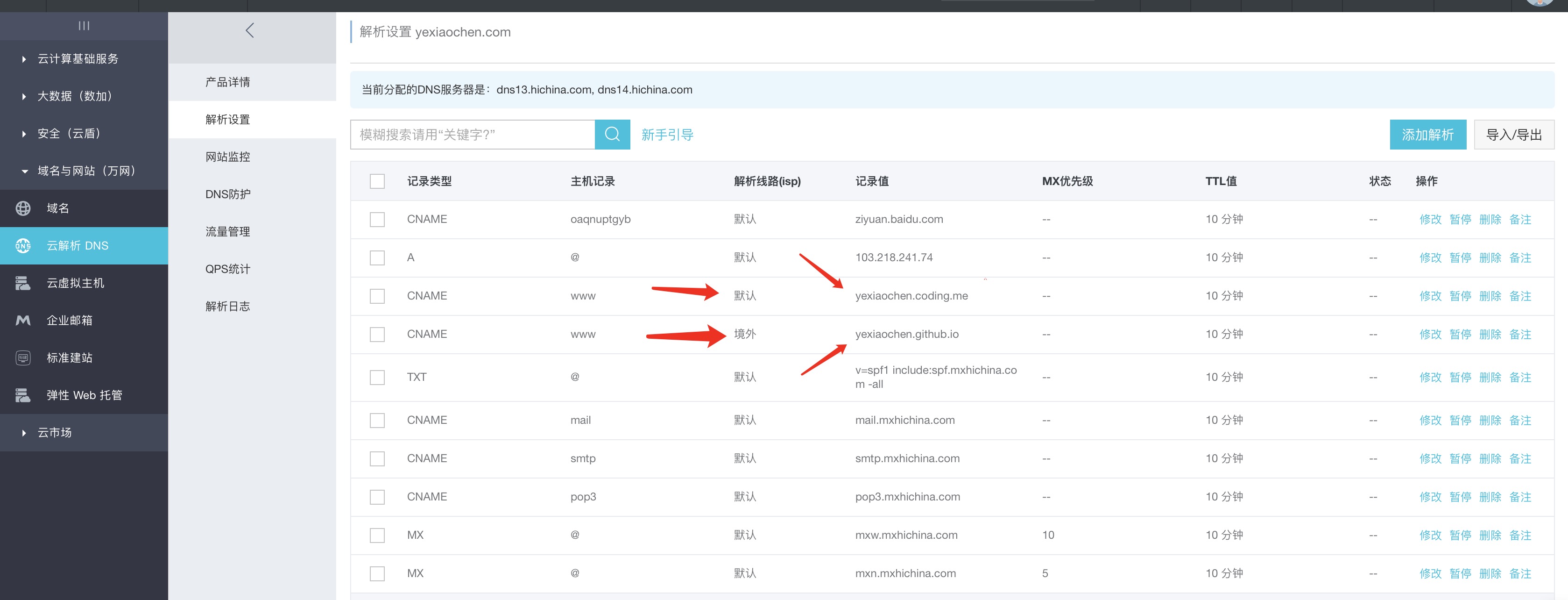Click the search magnifier icon button
The height and width of the screenshot is (600, 1568).
[x=612, y=135]
